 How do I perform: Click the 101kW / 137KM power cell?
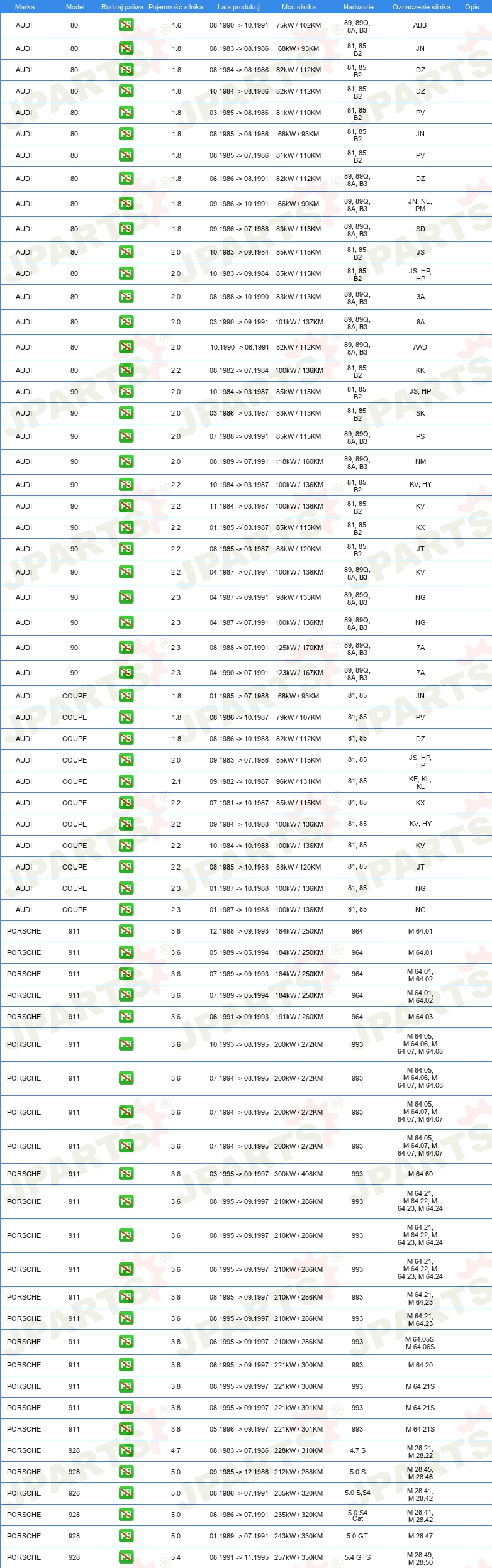click(299, 322)
